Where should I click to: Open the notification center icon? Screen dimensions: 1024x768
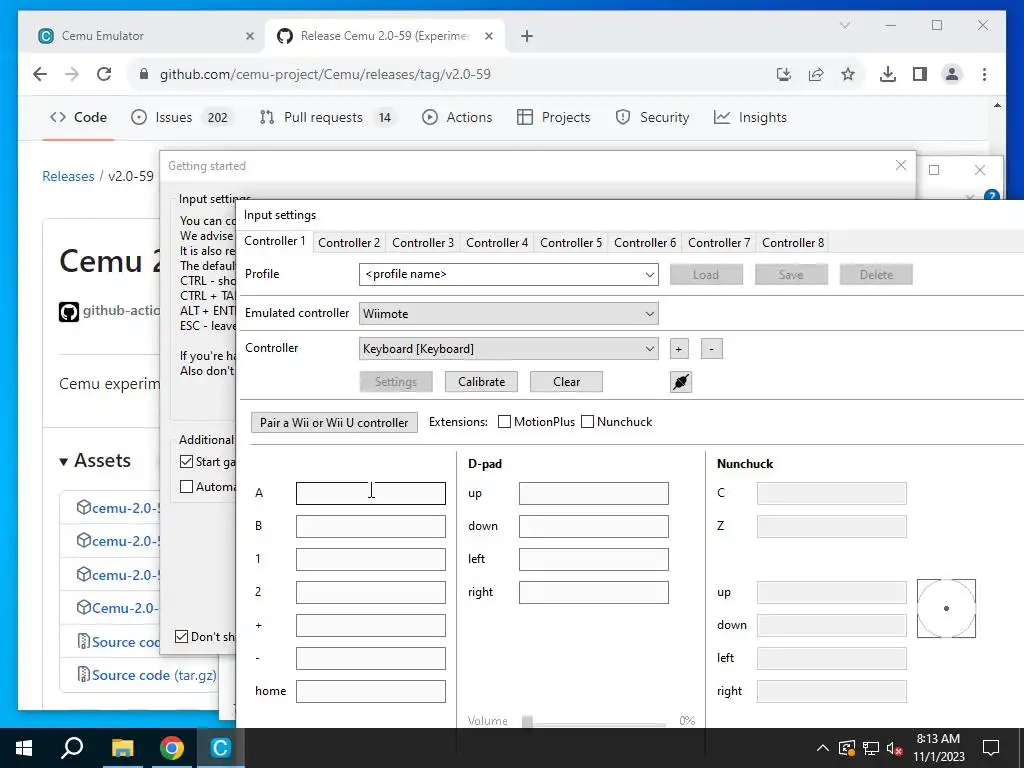991,748
